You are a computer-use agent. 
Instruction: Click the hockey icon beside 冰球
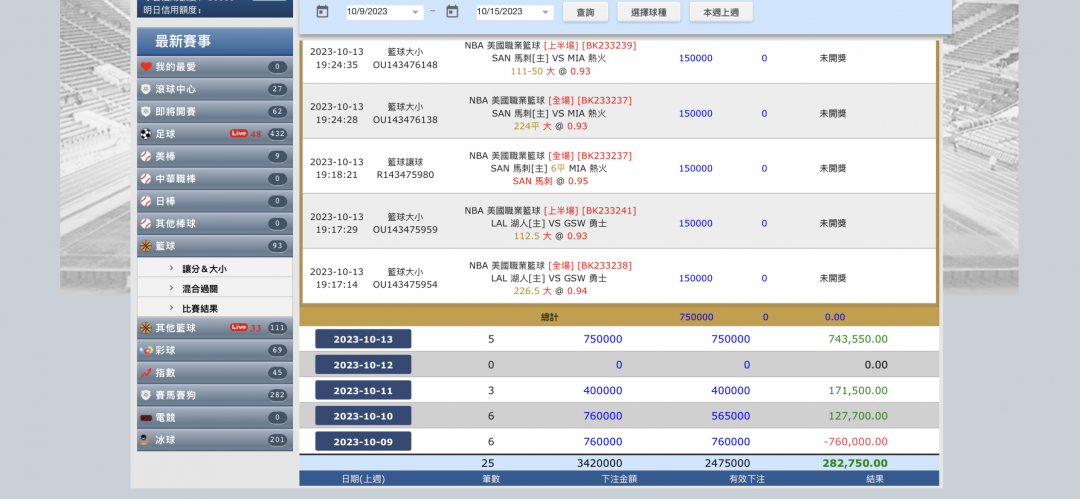(145, 440)
